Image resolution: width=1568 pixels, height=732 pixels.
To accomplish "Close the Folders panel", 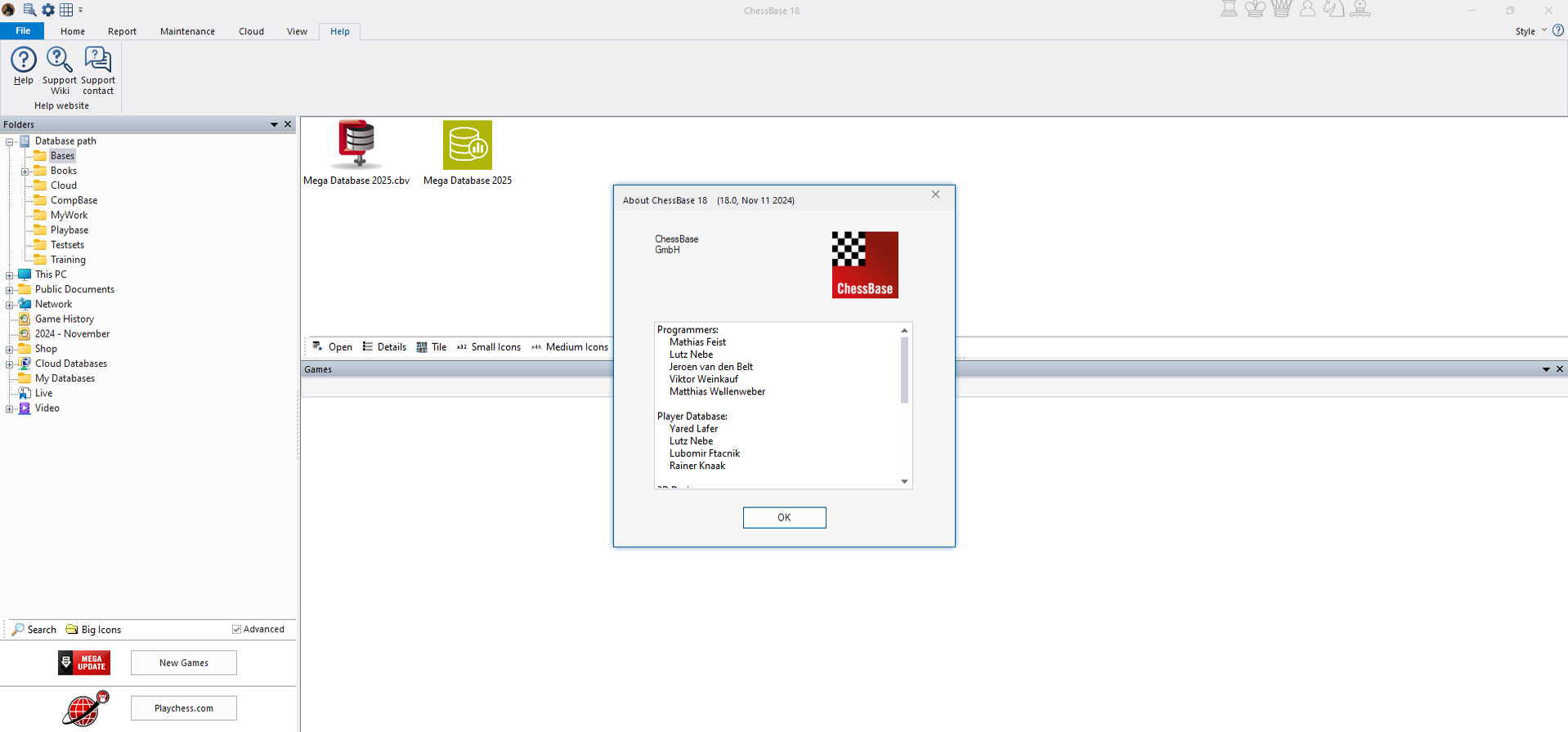I will (288, 124).
